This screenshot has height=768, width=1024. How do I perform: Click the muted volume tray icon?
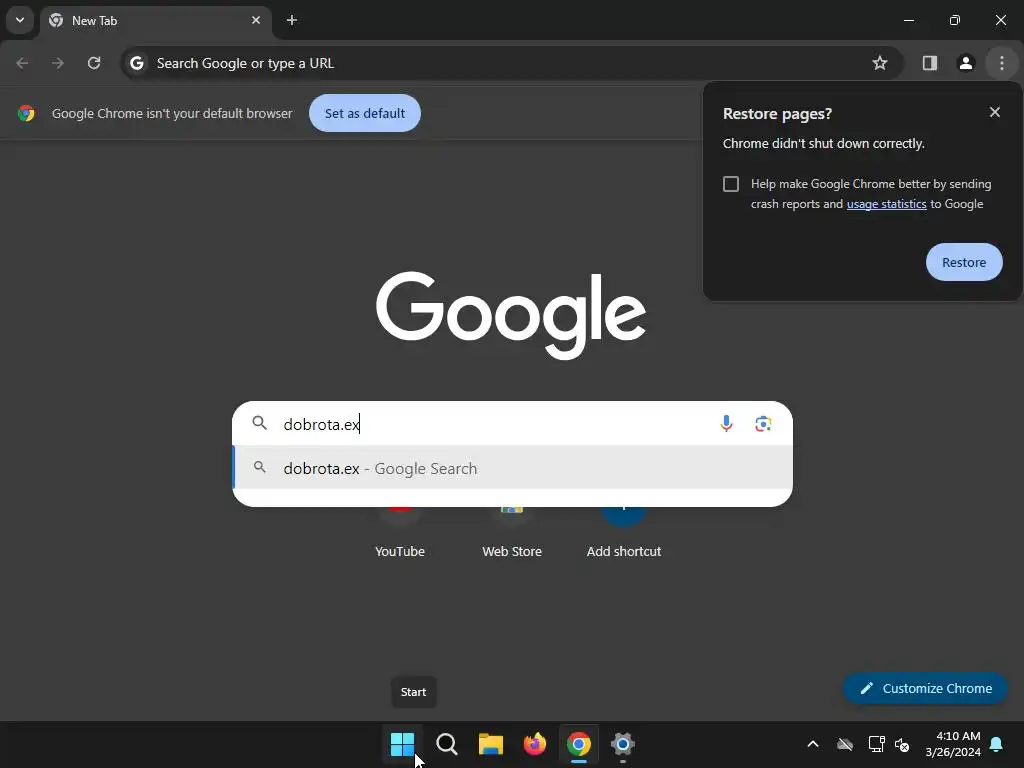pyautogui.click(x=902, y=744)
